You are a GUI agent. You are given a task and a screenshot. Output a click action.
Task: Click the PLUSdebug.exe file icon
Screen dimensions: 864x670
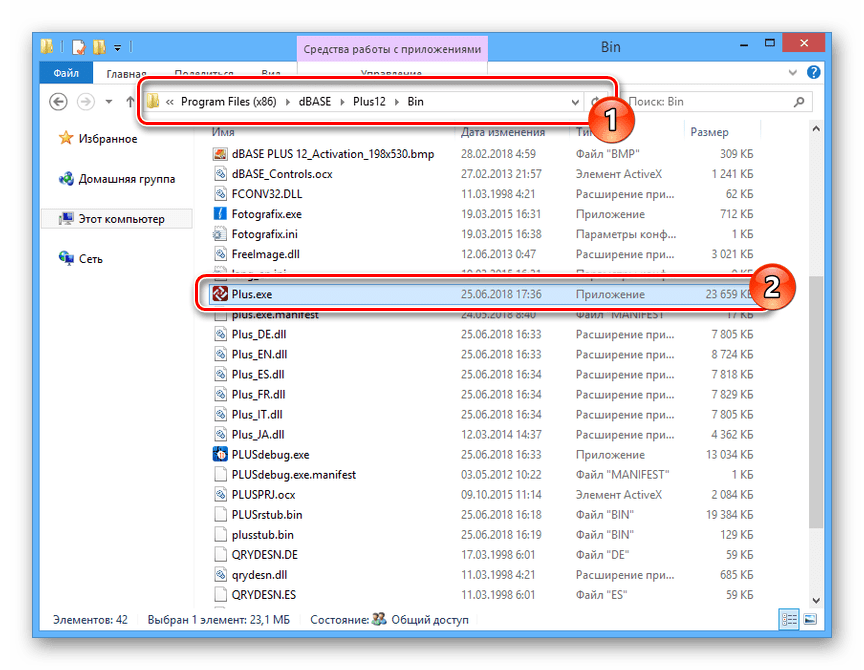point(222,454)
